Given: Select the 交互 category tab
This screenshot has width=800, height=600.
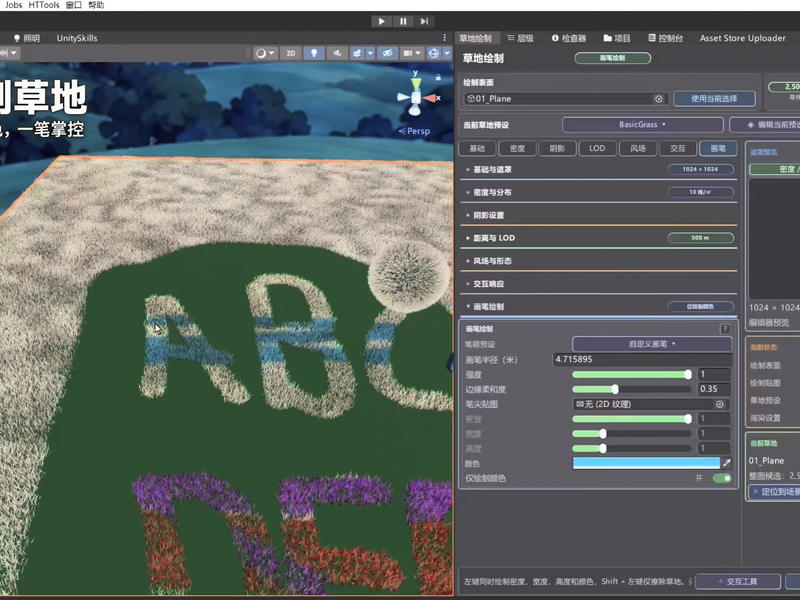Looking at the screenshot, I should click(678, 148).
